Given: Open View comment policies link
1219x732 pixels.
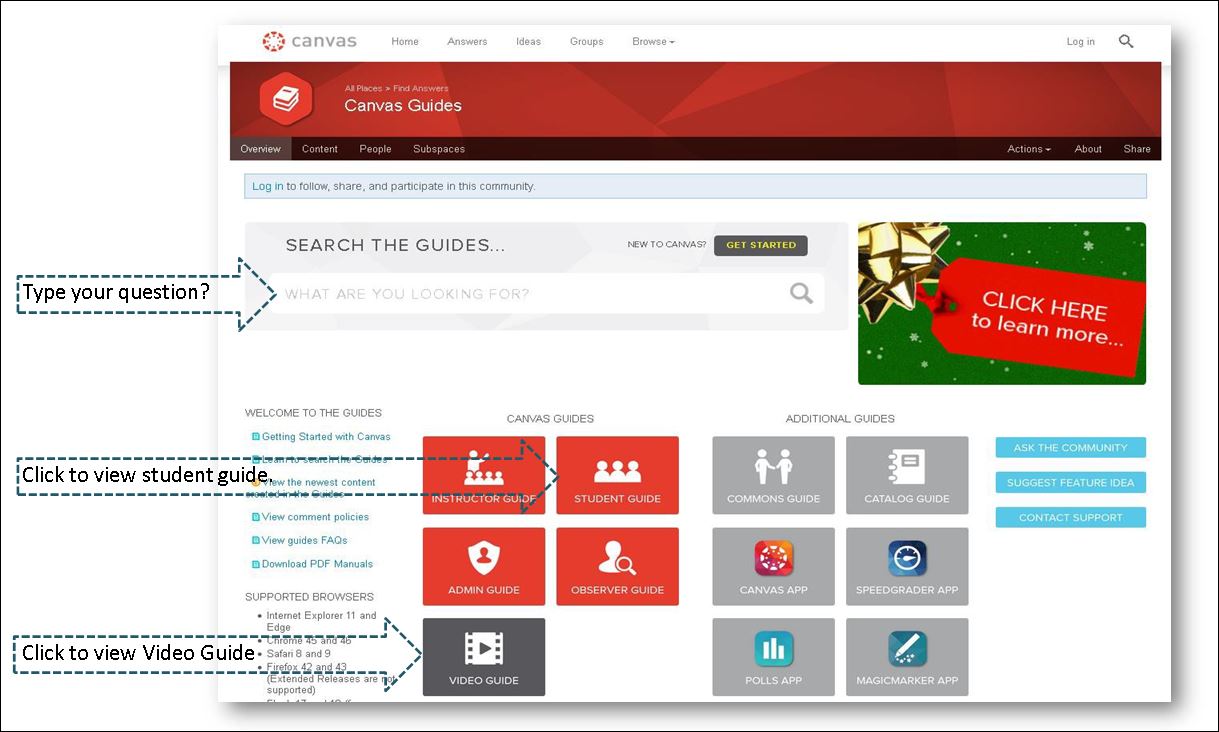Looking at the screenshot, I should [315, 517].
